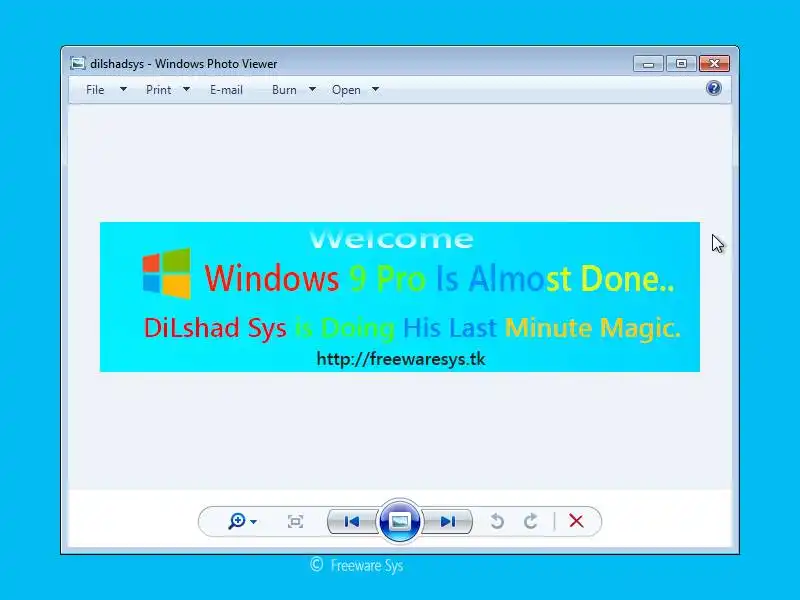Image resolution: width=800 pixels, height=600 pixels.
Task: Minimize the Photo Viewer window
Action: pos(648,64)
